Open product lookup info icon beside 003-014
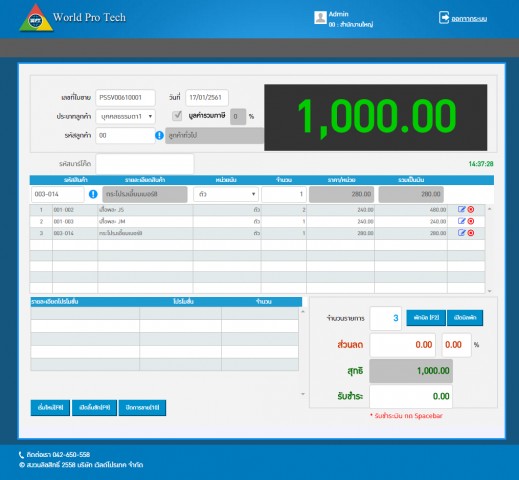Image resolution: width=519 pixels, height=480 pixels. 93,194
